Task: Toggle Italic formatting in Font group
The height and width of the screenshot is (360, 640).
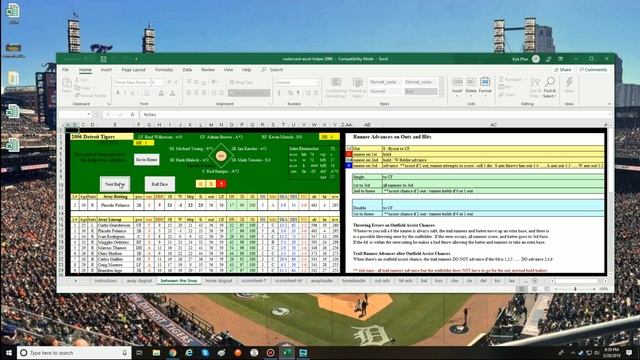Action: [x=125, y=93]
